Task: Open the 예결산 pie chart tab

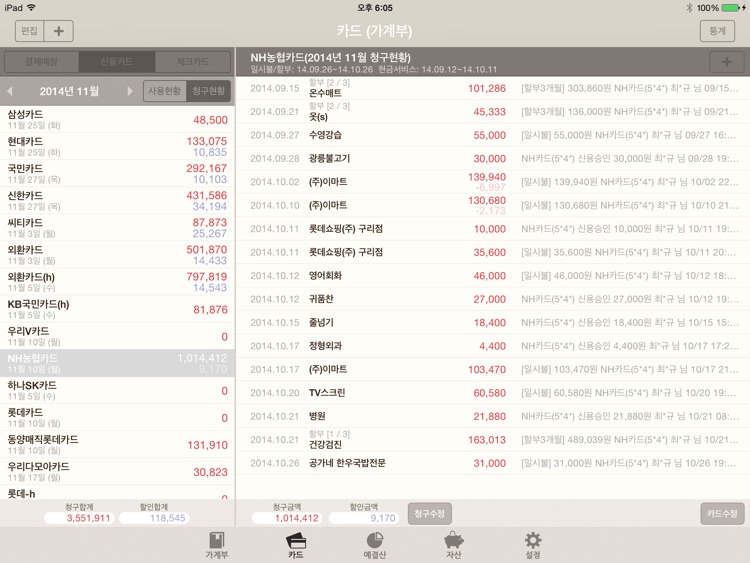Action: click(x=375, y=545)
